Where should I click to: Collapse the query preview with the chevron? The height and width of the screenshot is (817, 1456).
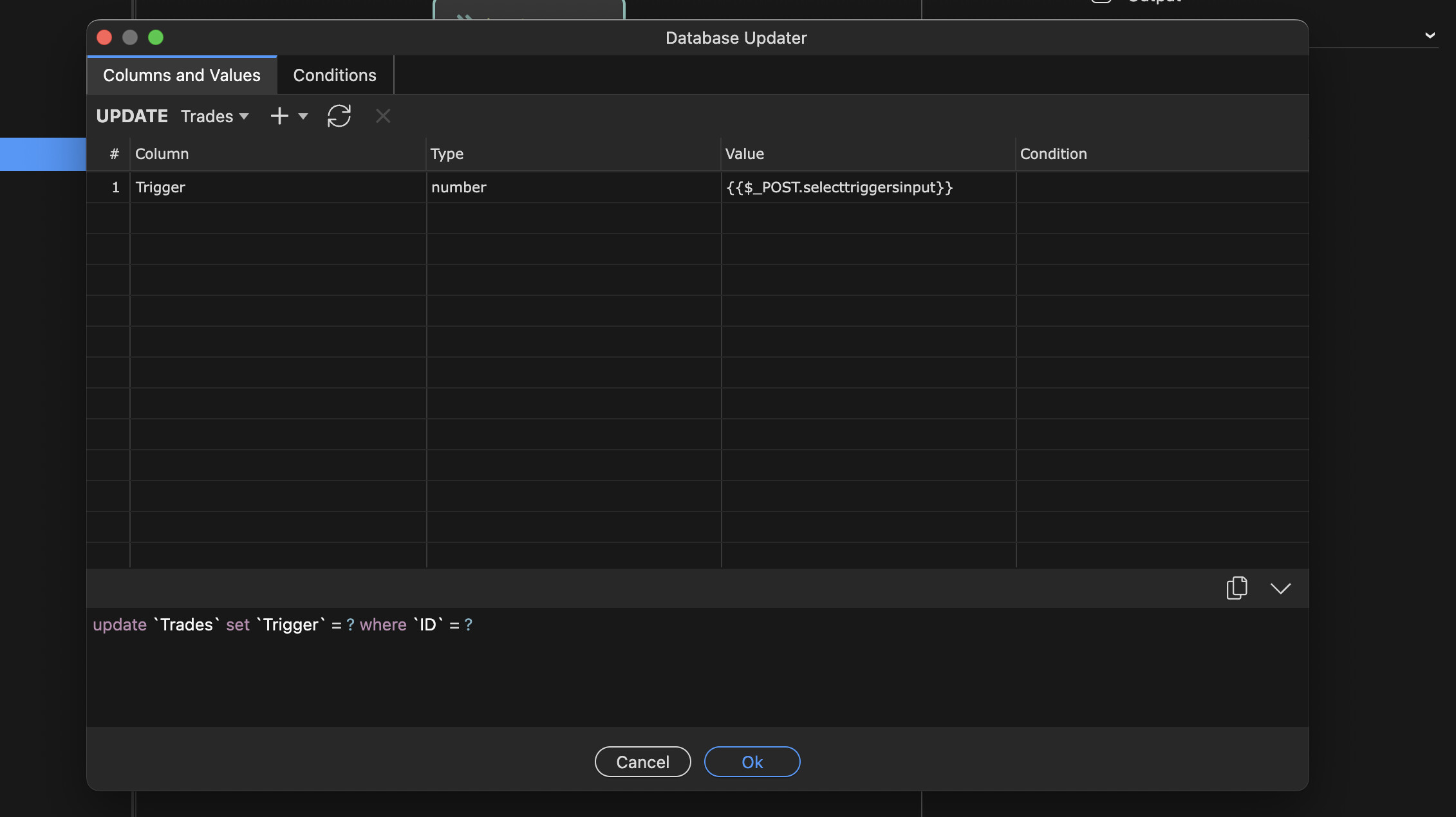(1280, 589)
